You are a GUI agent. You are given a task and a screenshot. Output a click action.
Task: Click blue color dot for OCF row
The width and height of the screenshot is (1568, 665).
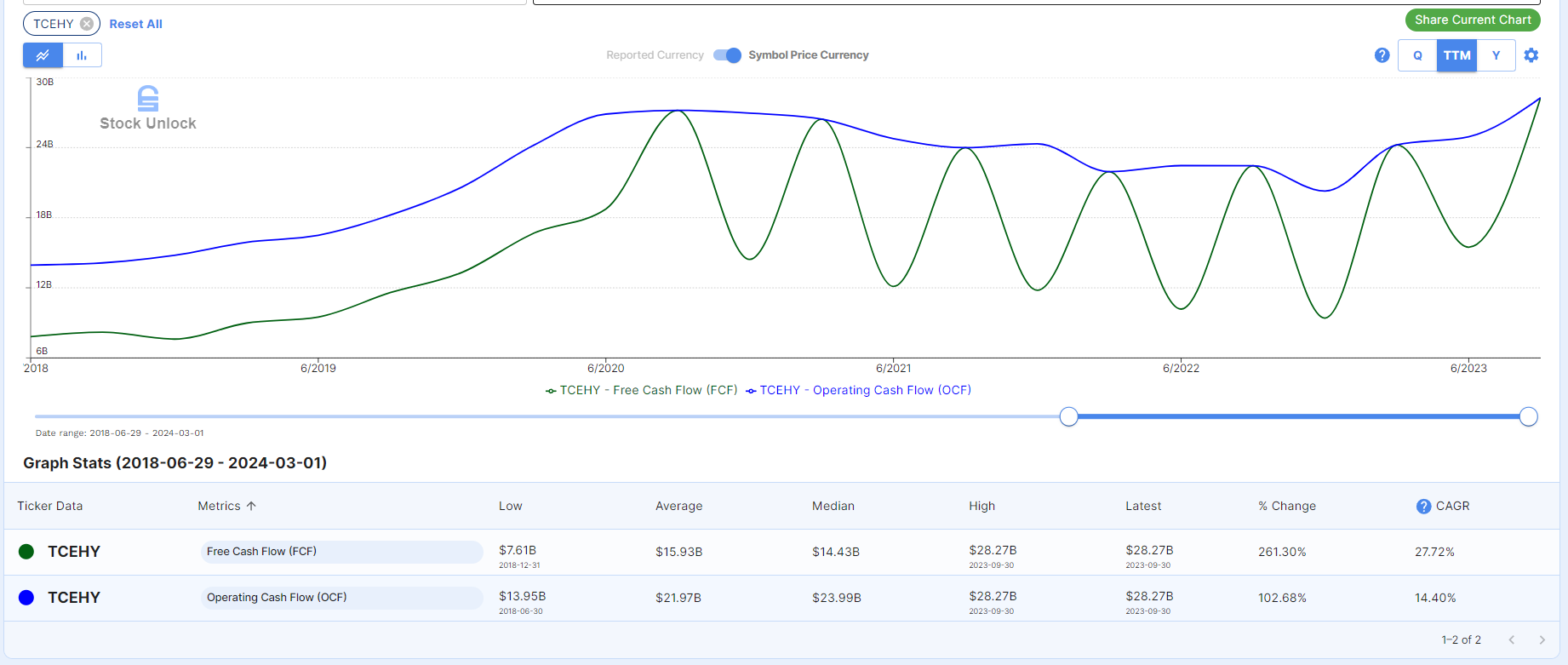(x=26, y=598)
